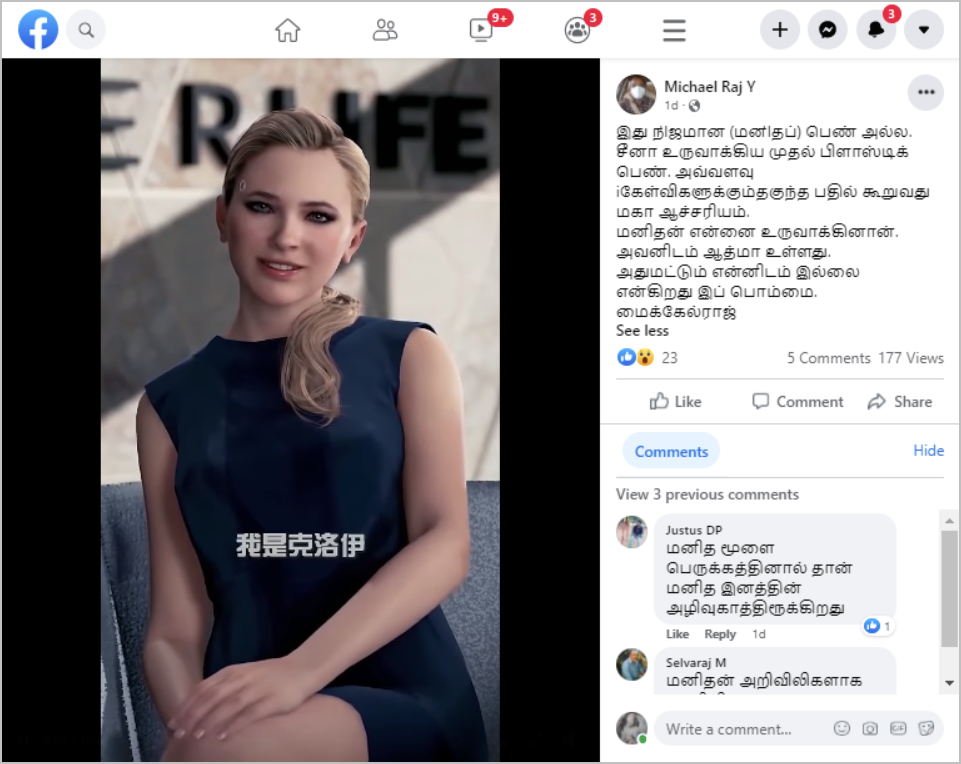The width and height of the screenshot is (961, 764).
Task: Collapse post text with See less
Action: 642,331
